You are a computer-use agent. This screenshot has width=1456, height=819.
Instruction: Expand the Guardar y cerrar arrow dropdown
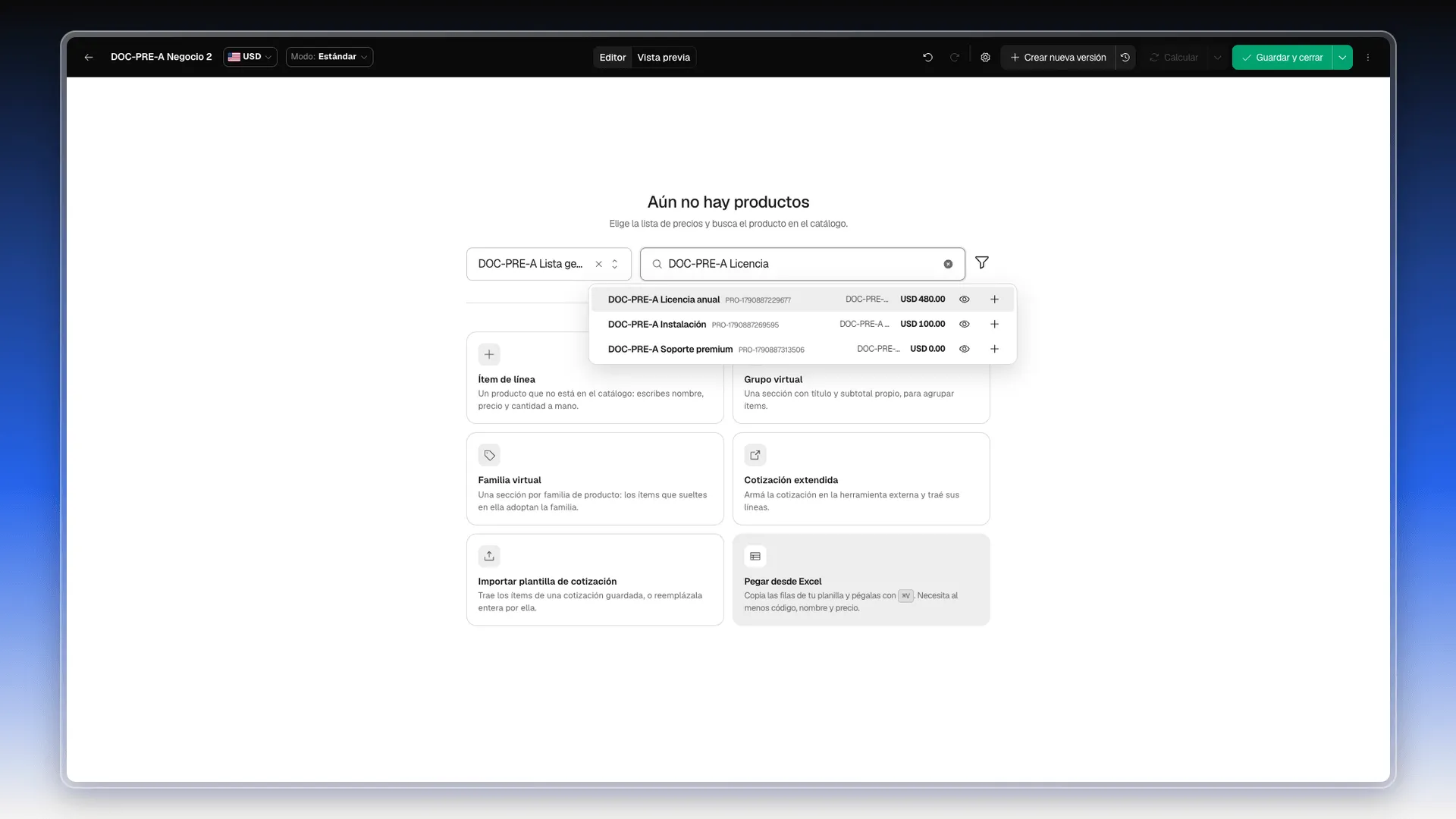[x=1342, y=57]
